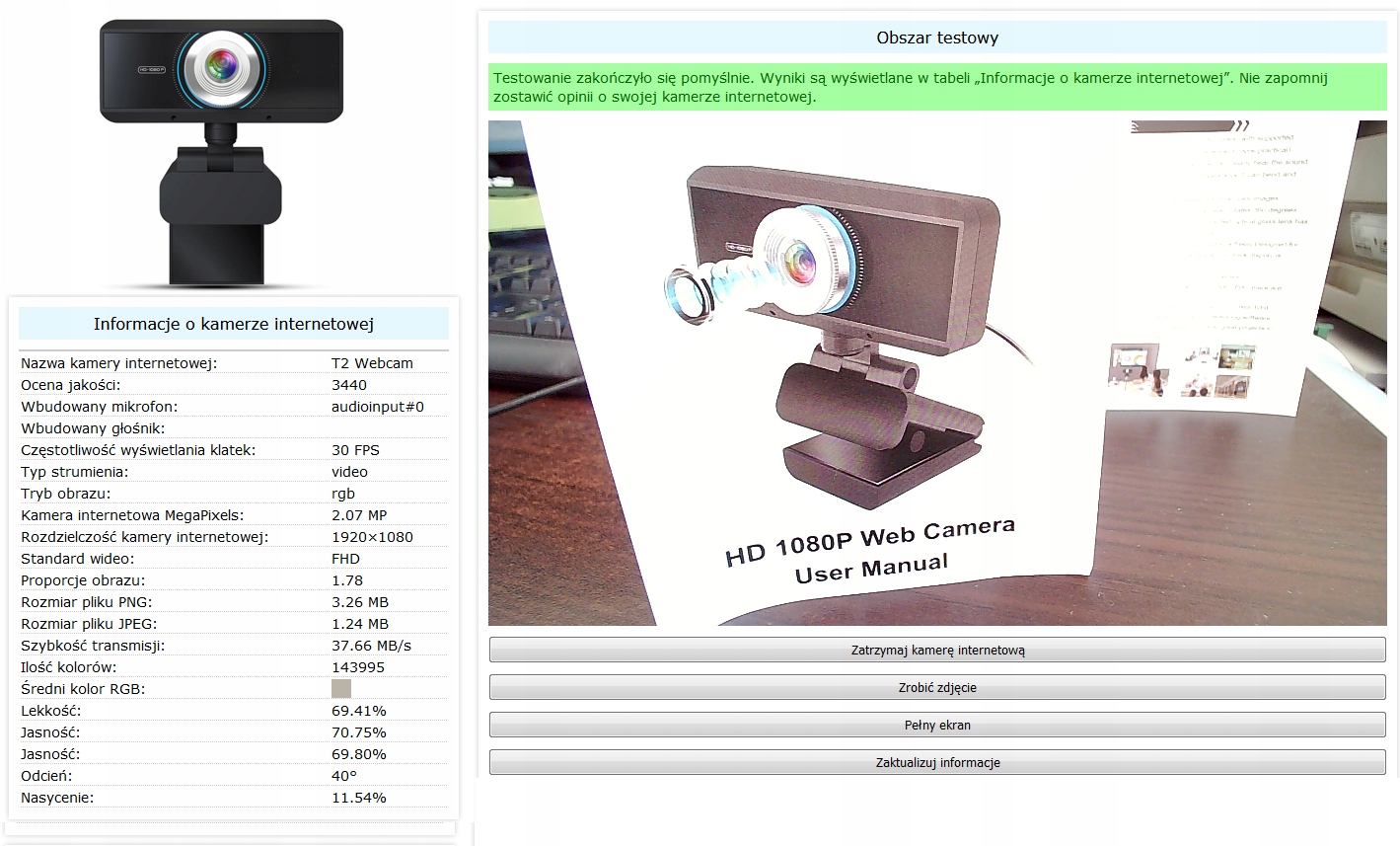Click the 'audioinput#0' microphone value
The image size is (1400, 846).
(378, 407)
